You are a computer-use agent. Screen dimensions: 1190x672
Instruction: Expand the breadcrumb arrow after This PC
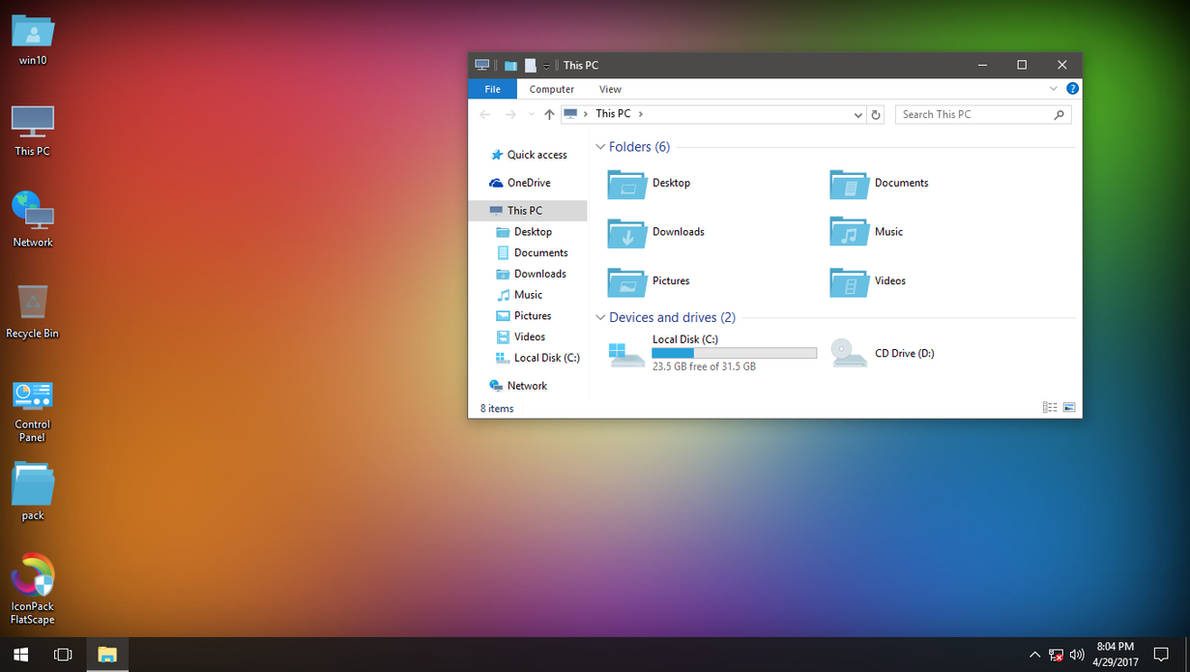pyautogui.click(x=641, y=114)
